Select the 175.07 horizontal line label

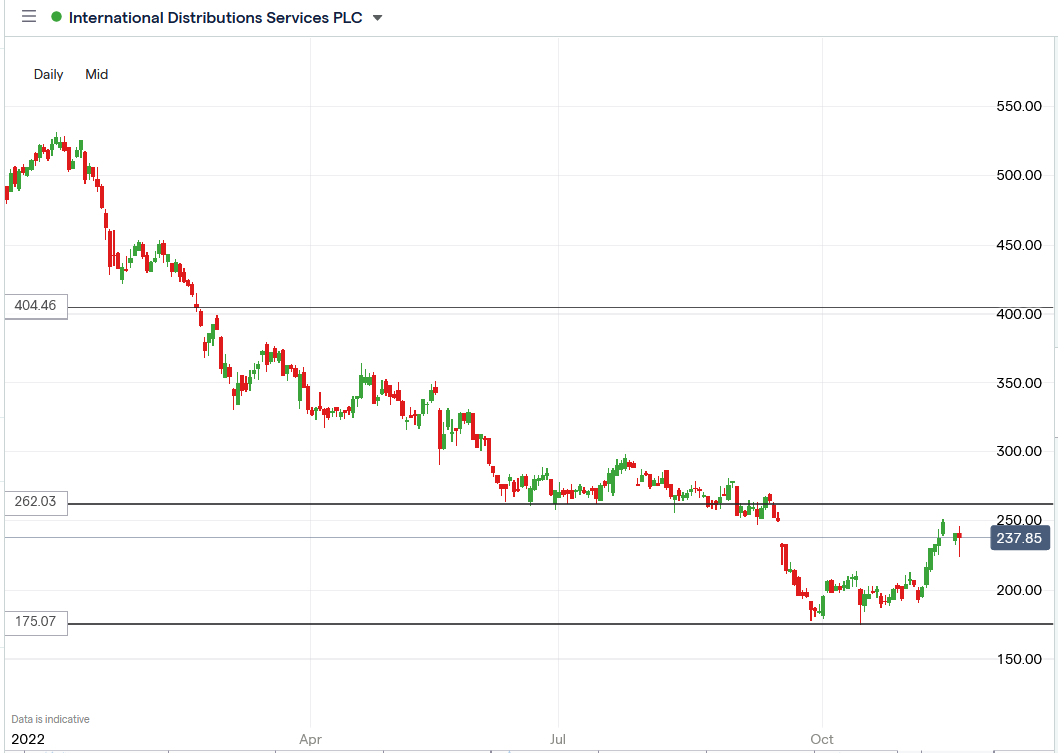pyautogui.click(x=36, y=621)
